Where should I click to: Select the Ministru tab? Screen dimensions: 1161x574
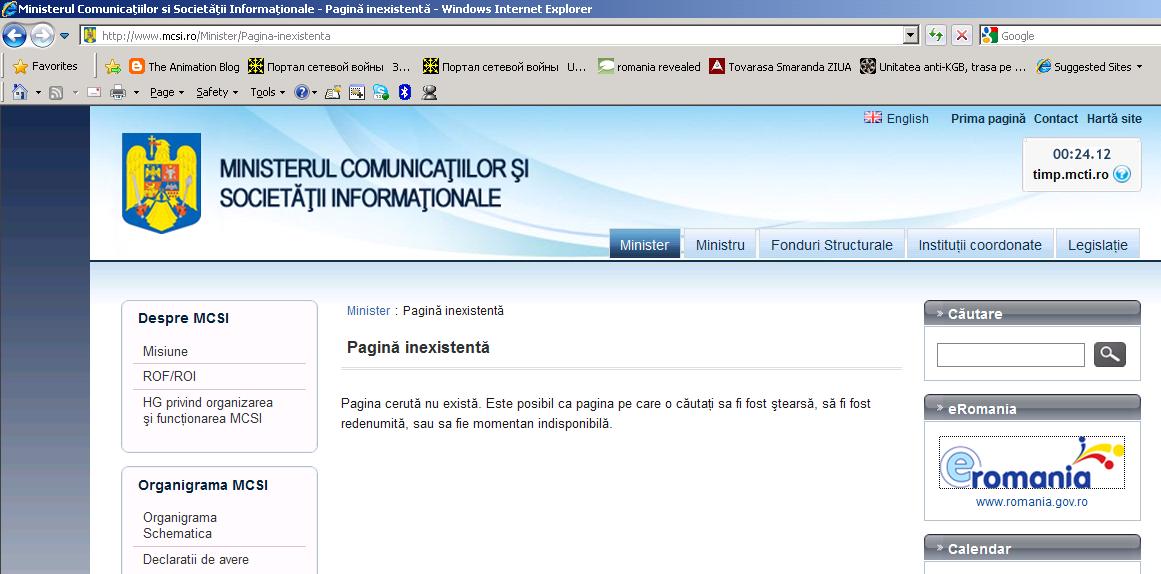coord(720,244)
